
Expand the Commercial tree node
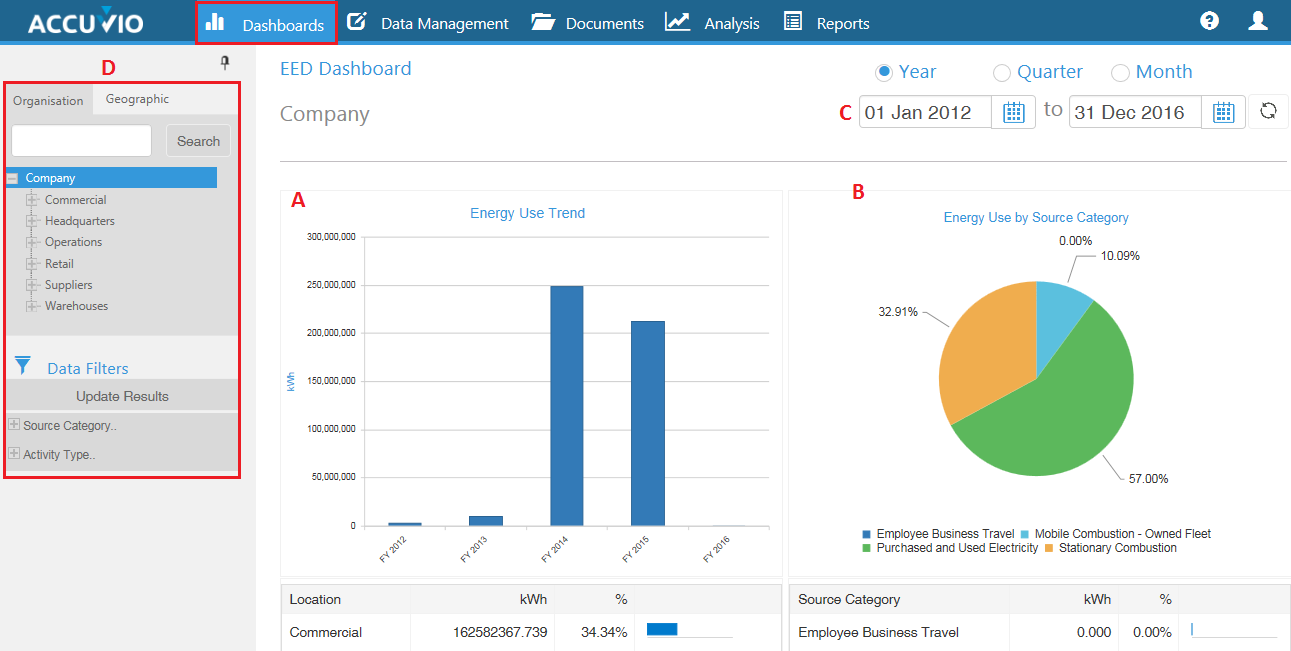pyautogui.click(x=33, y=199)
